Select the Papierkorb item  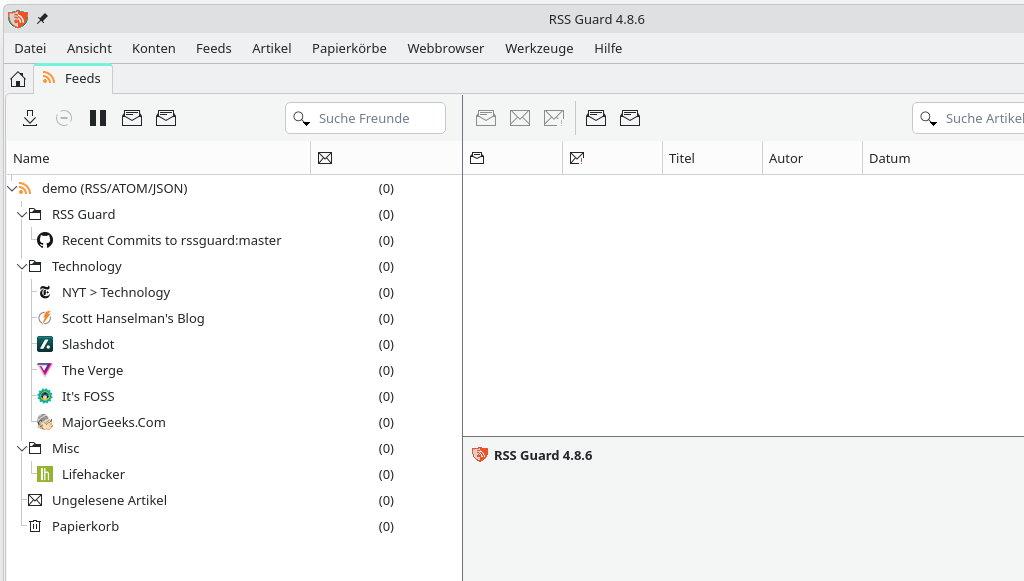[85, 526]
